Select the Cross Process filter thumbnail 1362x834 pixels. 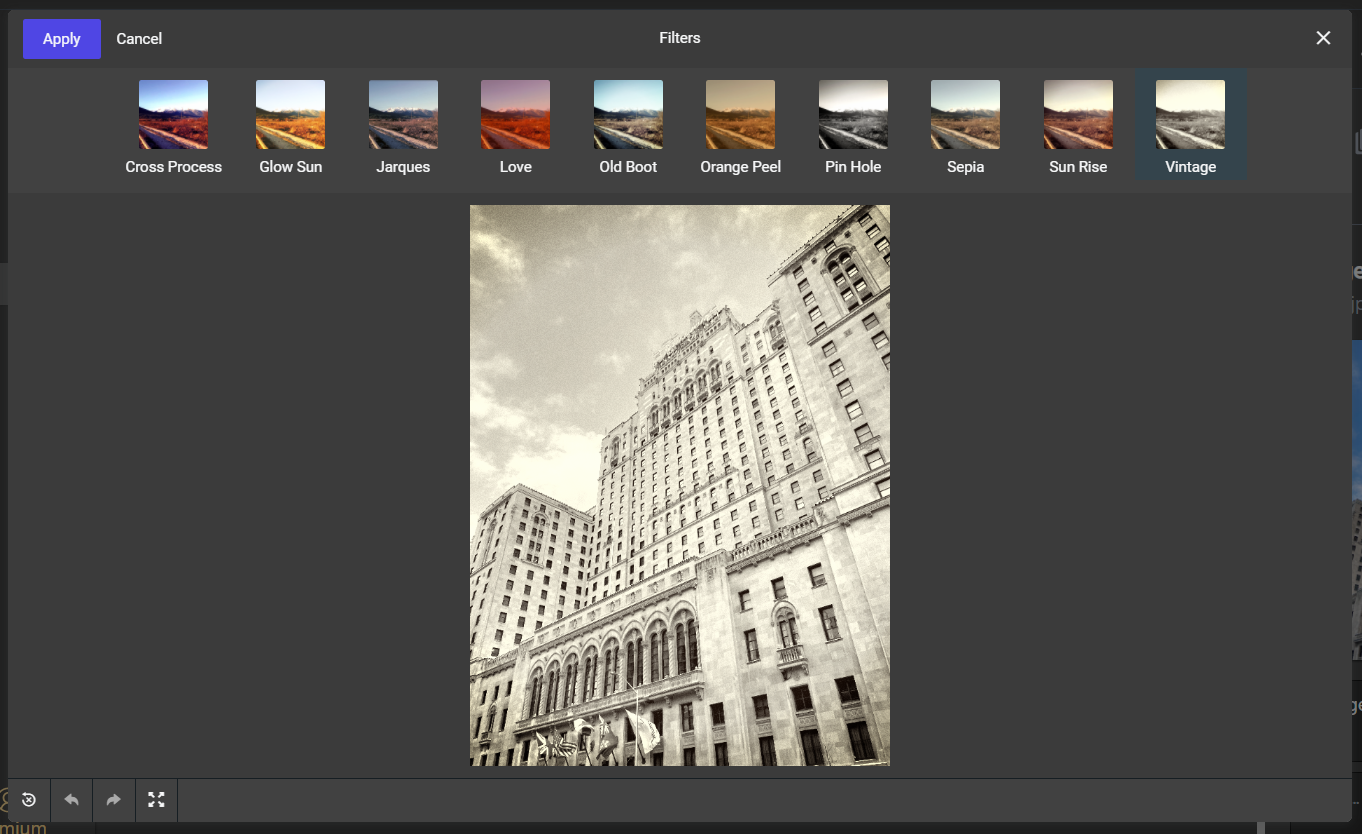tap(174, 114)
